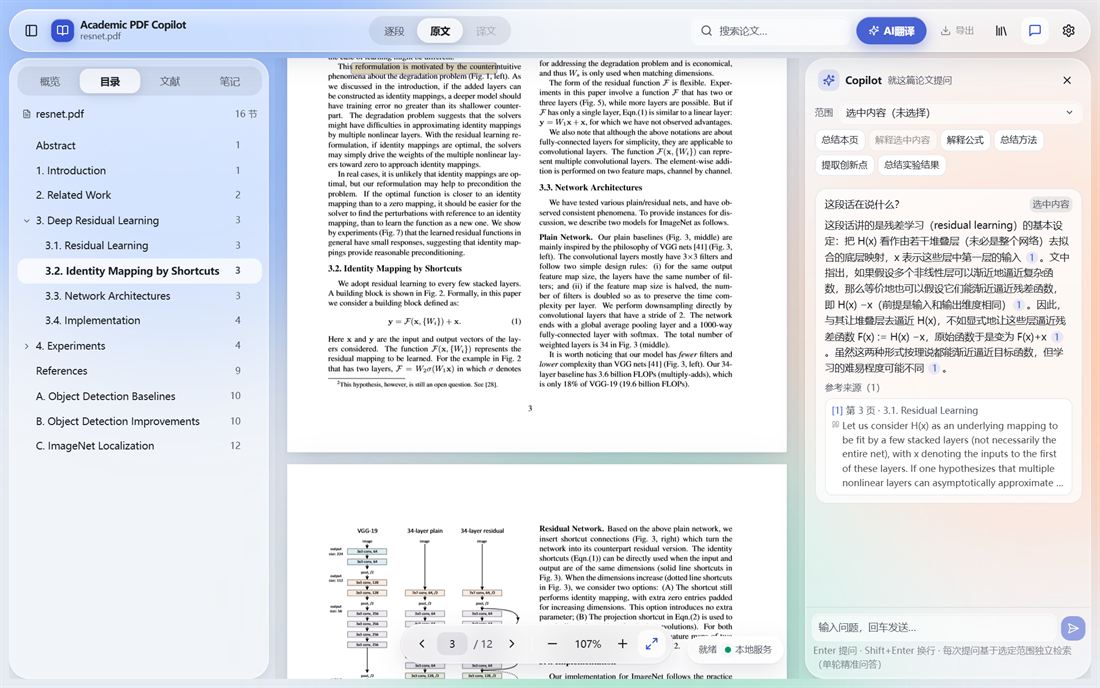Switch to 译文 translation view
Screen dimensions: 1100x688
[x=485, y=31]
